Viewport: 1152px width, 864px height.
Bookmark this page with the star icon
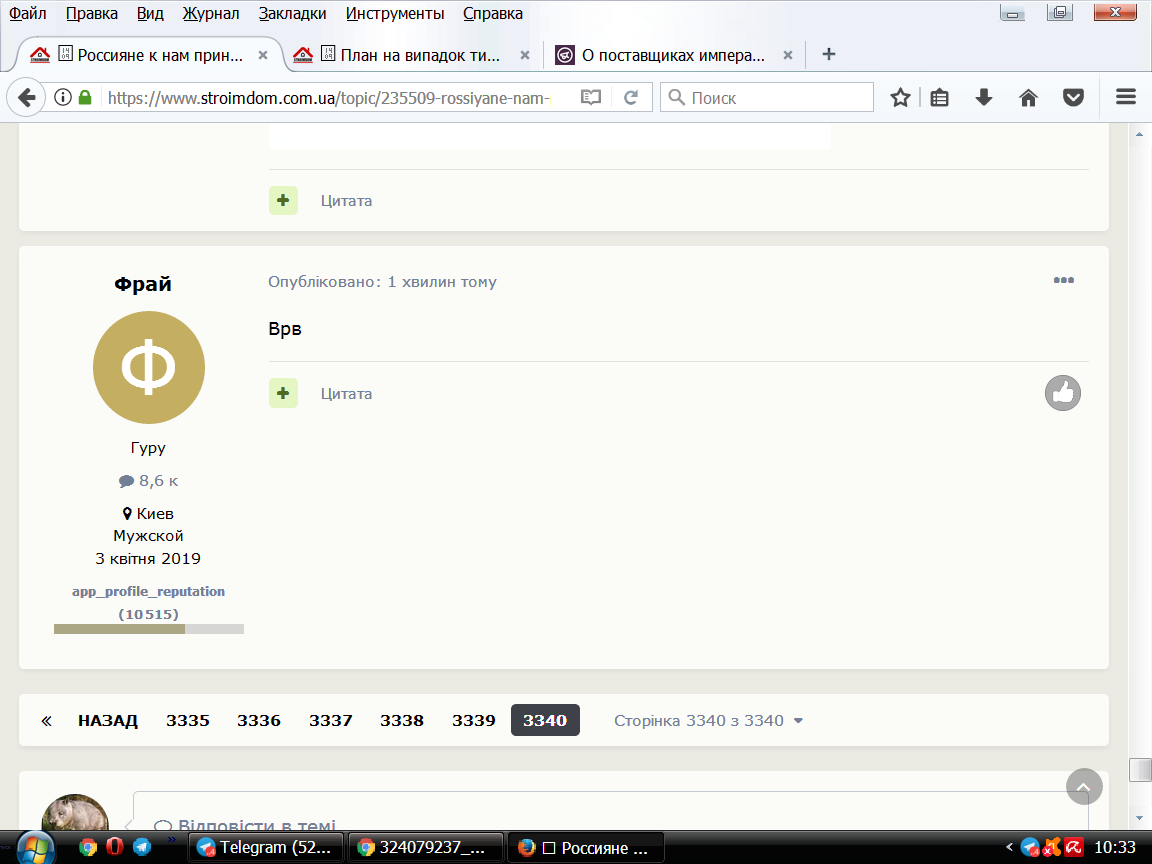point(900,98)
